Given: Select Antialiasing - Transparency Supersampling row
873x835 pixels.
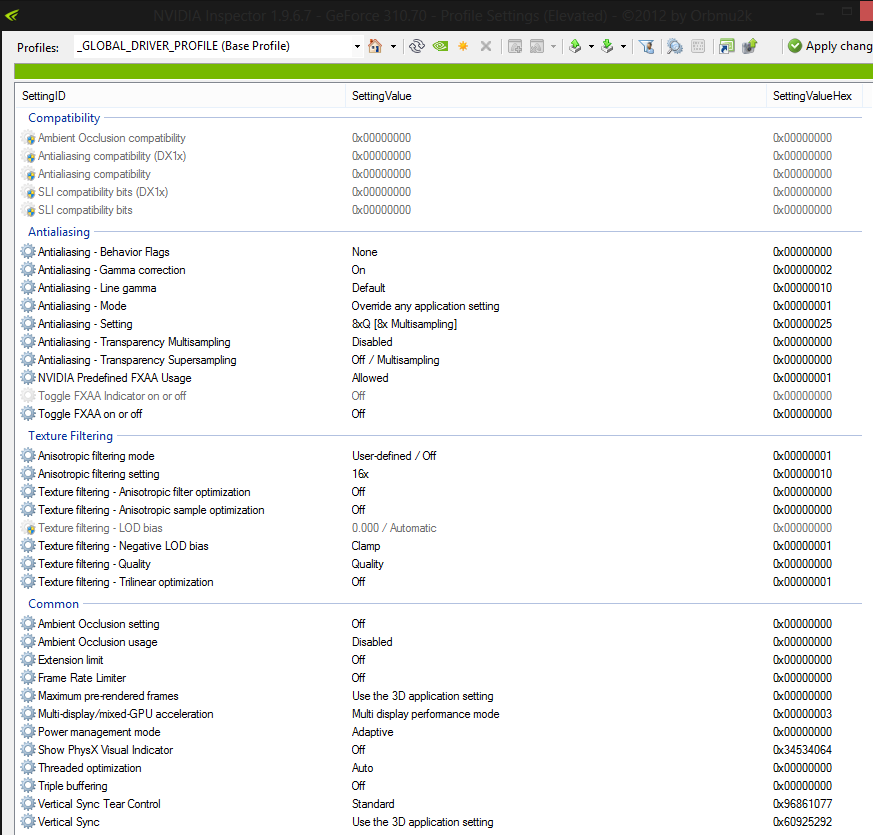Looking at the screenshot, I should [440, 360].
